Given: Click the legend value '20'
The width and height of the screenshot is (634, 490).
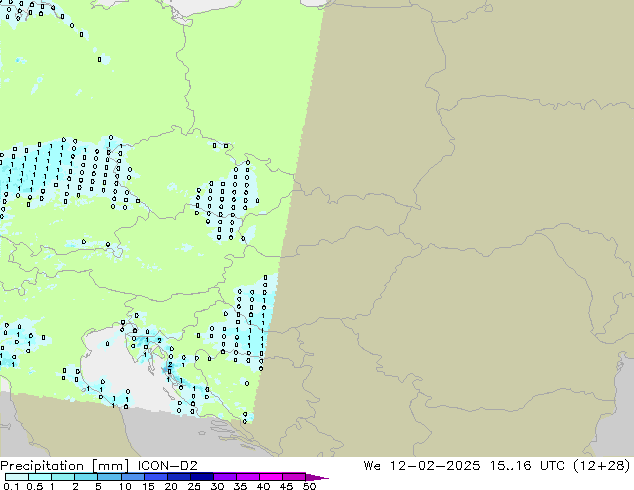Looking at the screenshot, I should click(171, 486).
